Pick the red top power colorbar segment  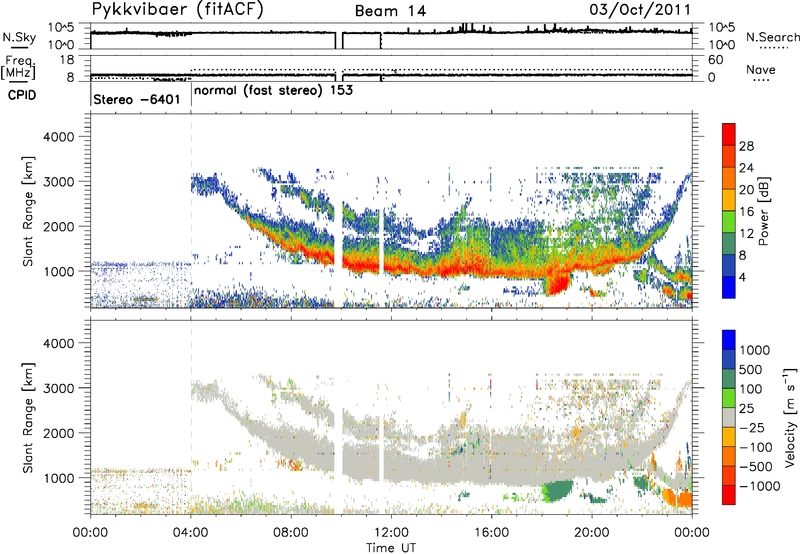tap(729, 134)
